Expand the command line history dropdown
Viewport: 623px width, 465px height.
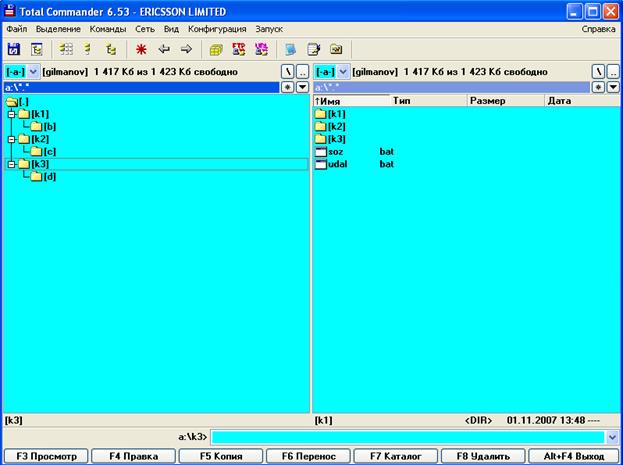tap(612, 437)
